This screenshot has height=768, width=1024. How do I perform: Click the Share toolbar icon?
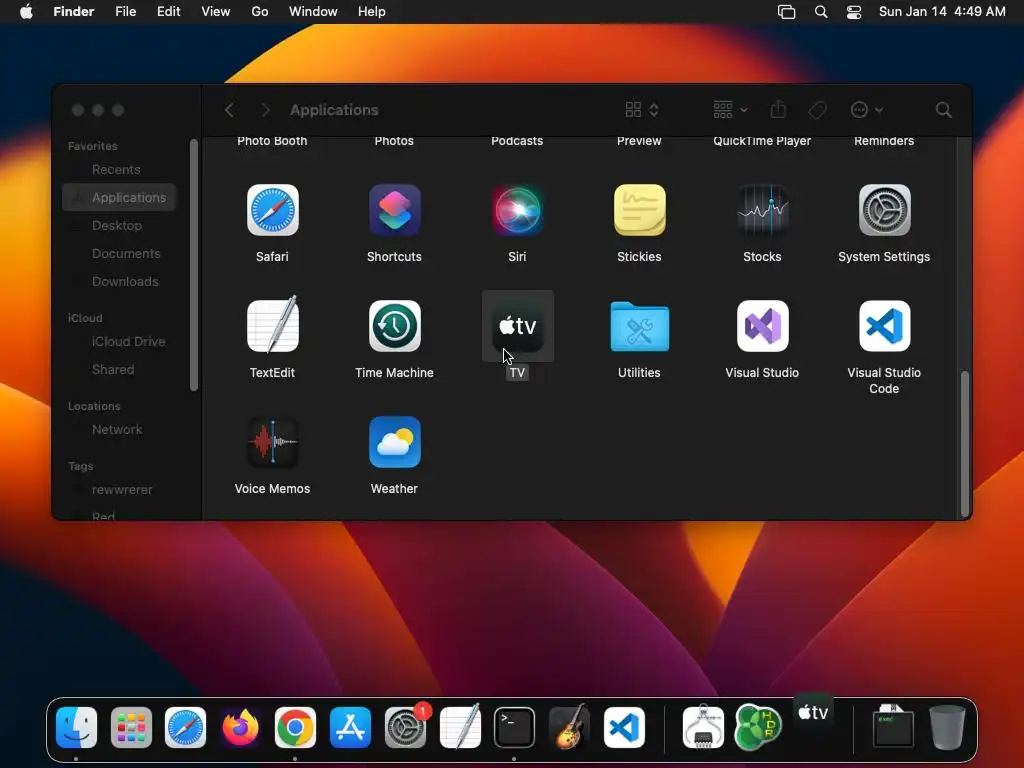777,109
